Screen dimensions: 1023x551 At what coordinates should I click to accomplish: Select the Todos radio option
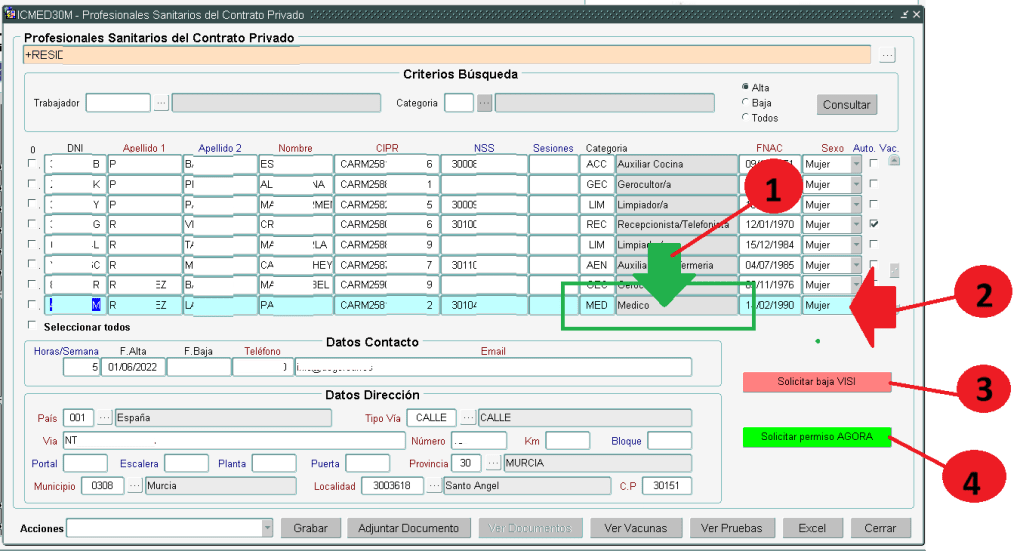[x=745, y=117]
